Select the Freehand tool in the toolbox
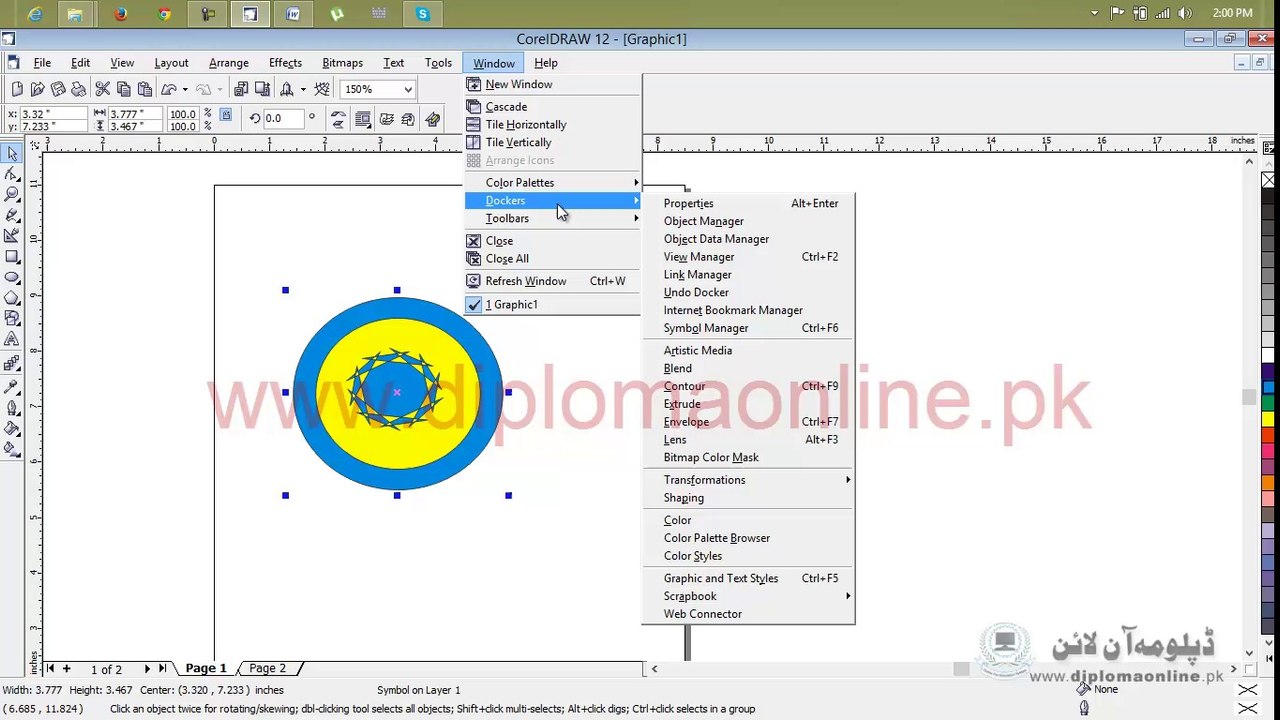The image size is (1280, 720). [12, 215]
